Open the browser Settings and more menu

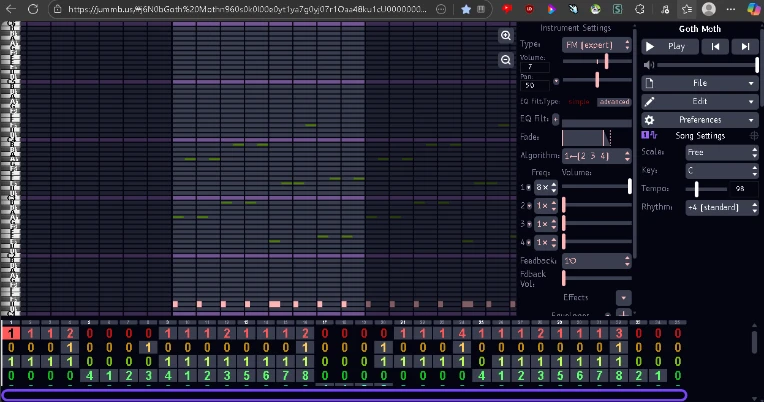[730, 9]
